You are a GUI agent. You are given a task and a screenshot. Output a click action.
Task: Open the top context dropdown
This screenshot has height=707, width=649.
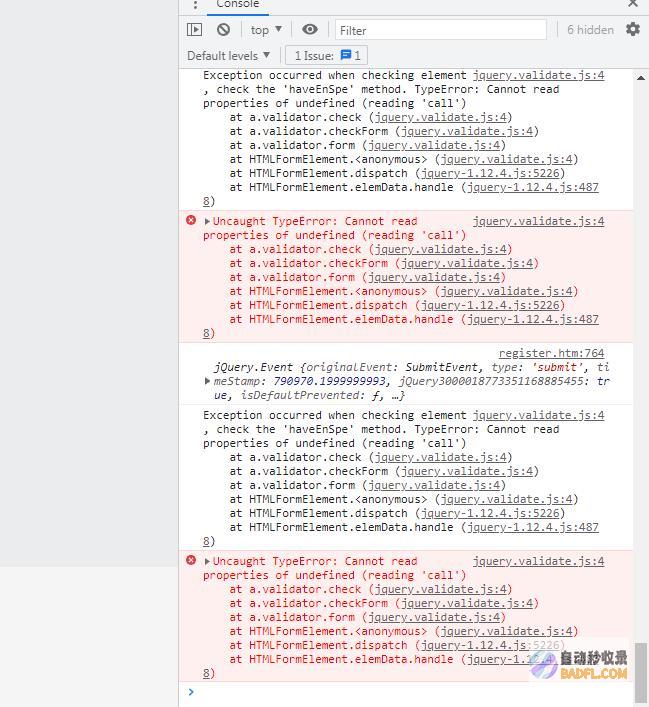tap(266, 30)
